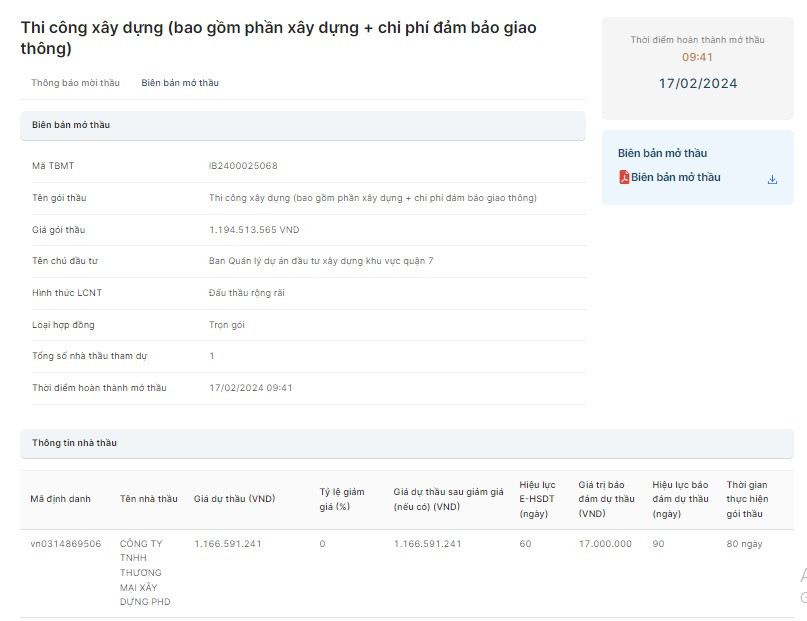807x621 pixels.
Task: Select contractor ID vn0314869506
Action: [x=65, y=544]
